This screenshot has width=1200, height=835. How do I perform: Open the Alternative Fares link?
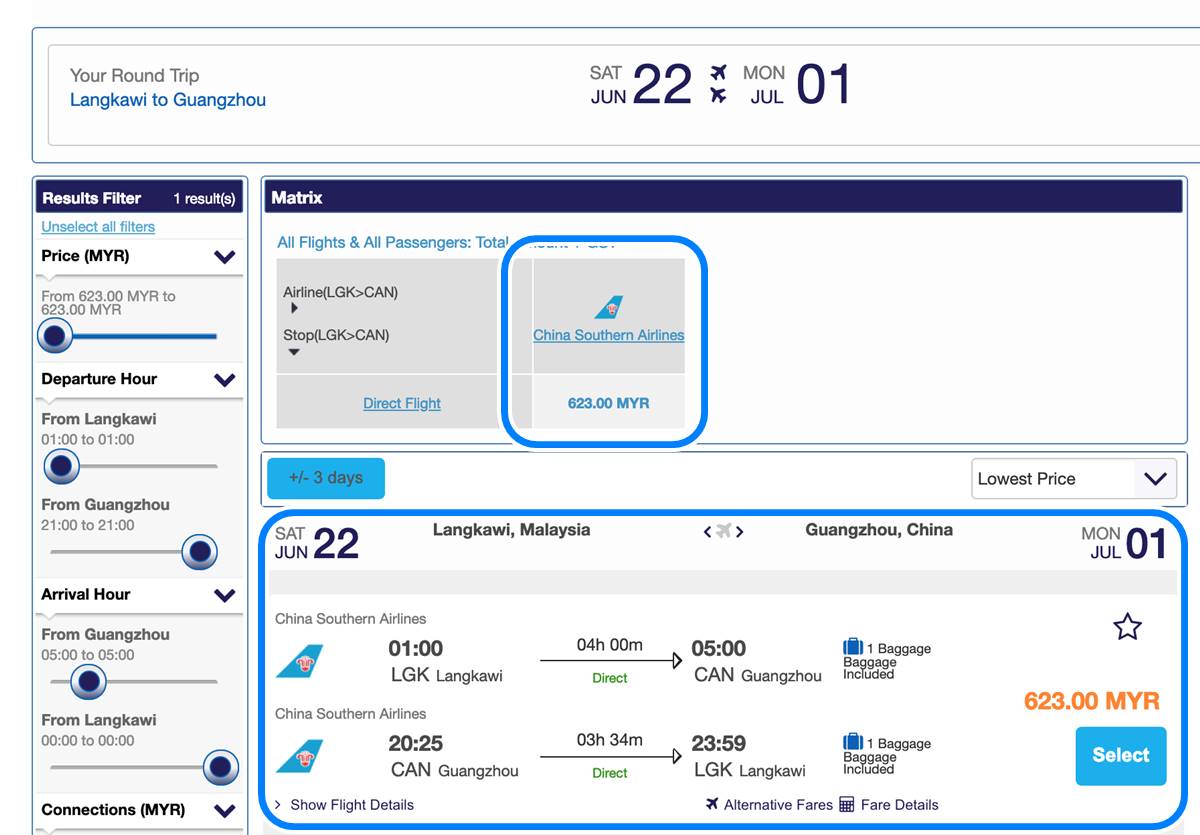click(x=778, y=804)
